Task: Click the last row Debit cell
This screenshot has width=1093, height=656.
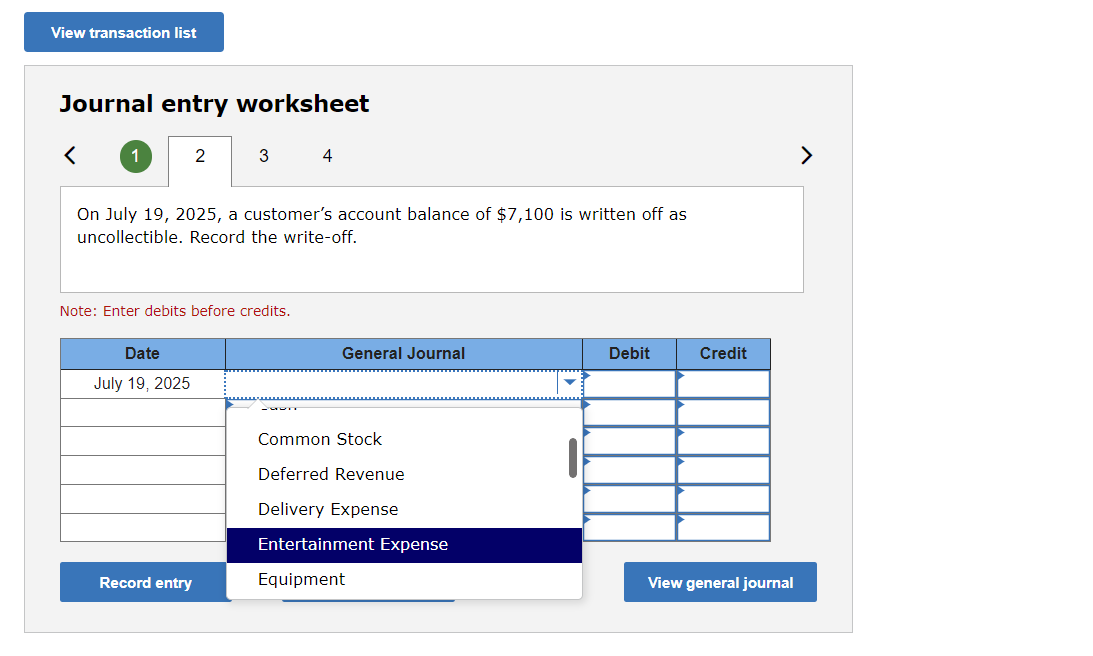Action: [629, 528]
